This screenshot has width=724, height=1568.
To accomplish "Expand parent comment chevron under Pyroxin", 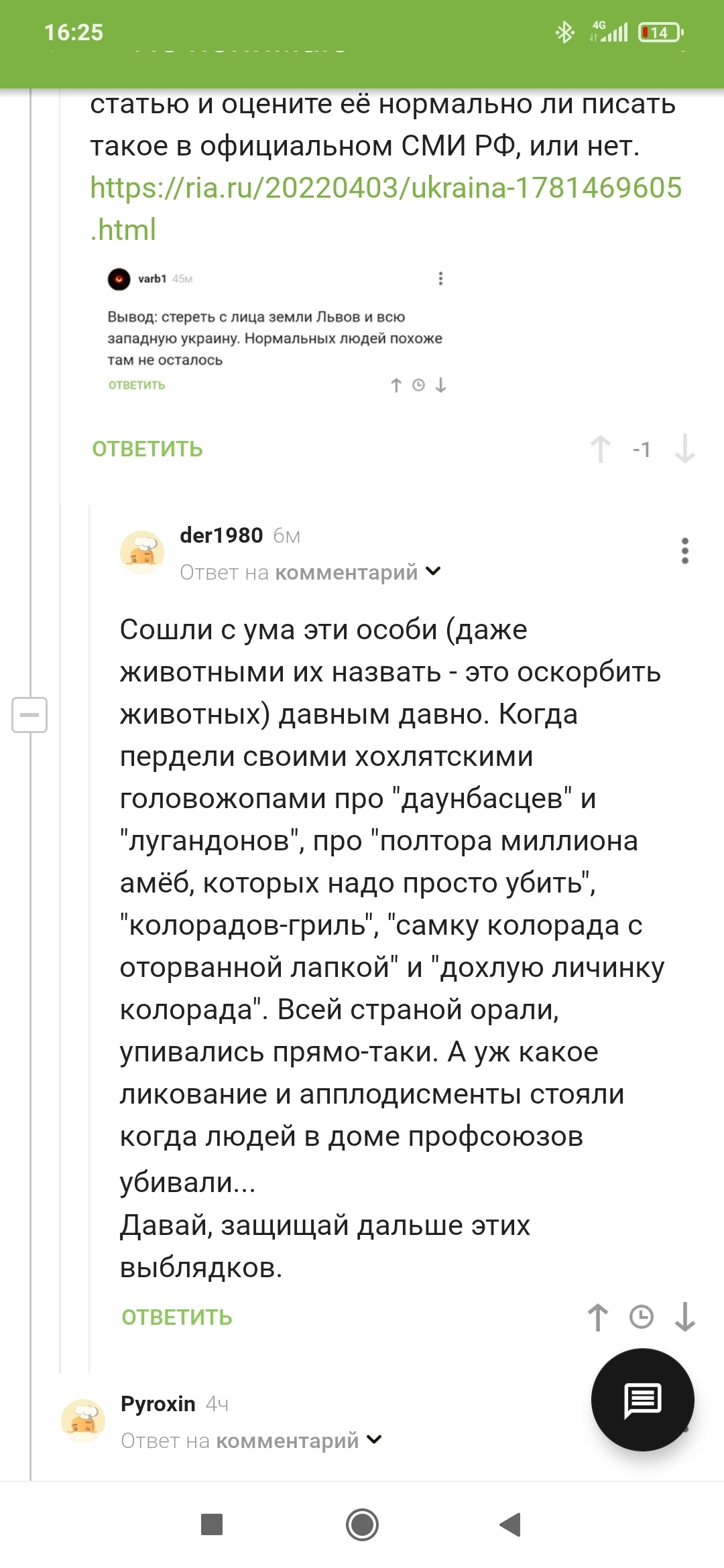I will click(x=374, y=1439).
